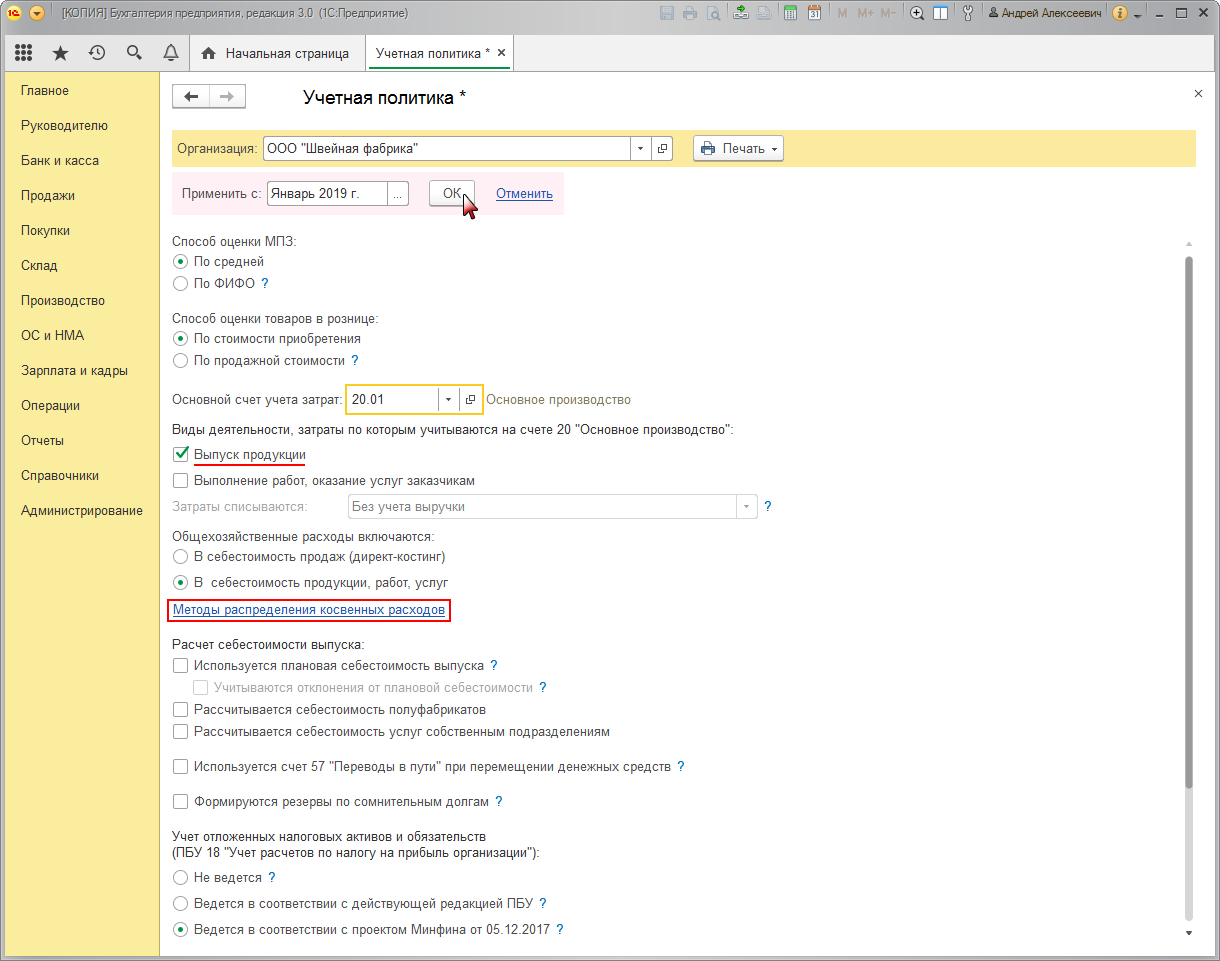
Task: Open organization card button beside Организация
Action: tap(662, 148)
